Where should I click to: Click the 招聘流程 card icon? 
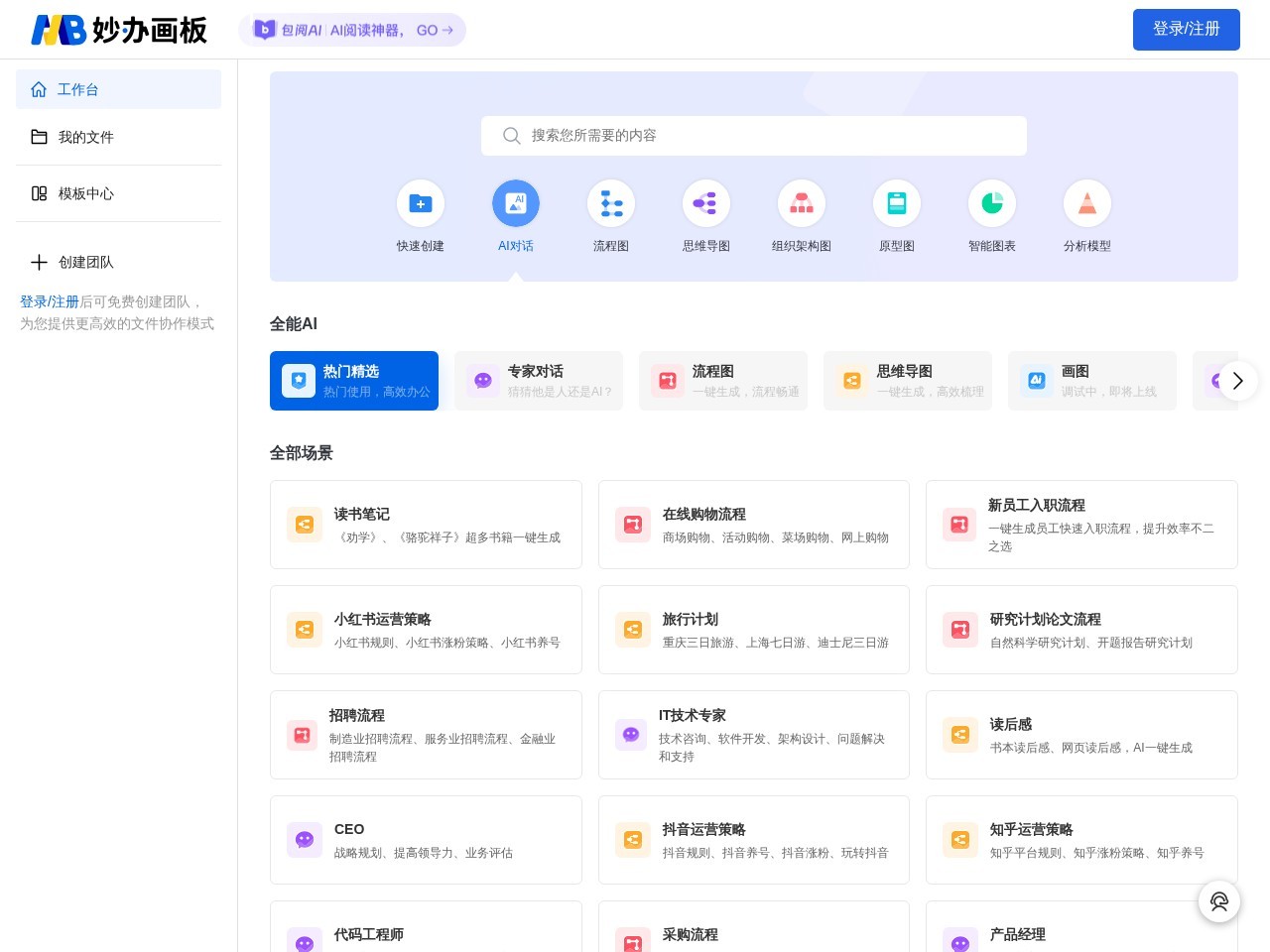(x=303, y=735)
